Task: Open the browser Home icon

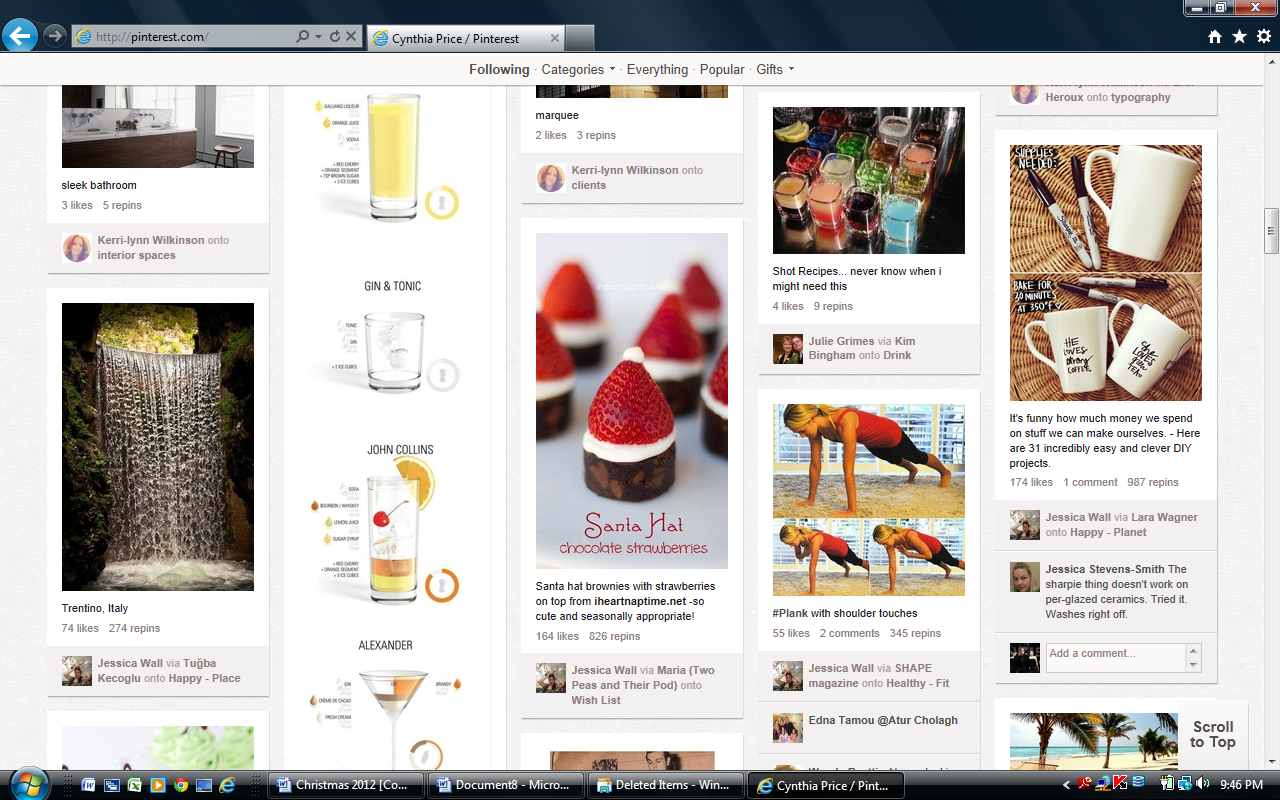Action: click(1215, 37)
